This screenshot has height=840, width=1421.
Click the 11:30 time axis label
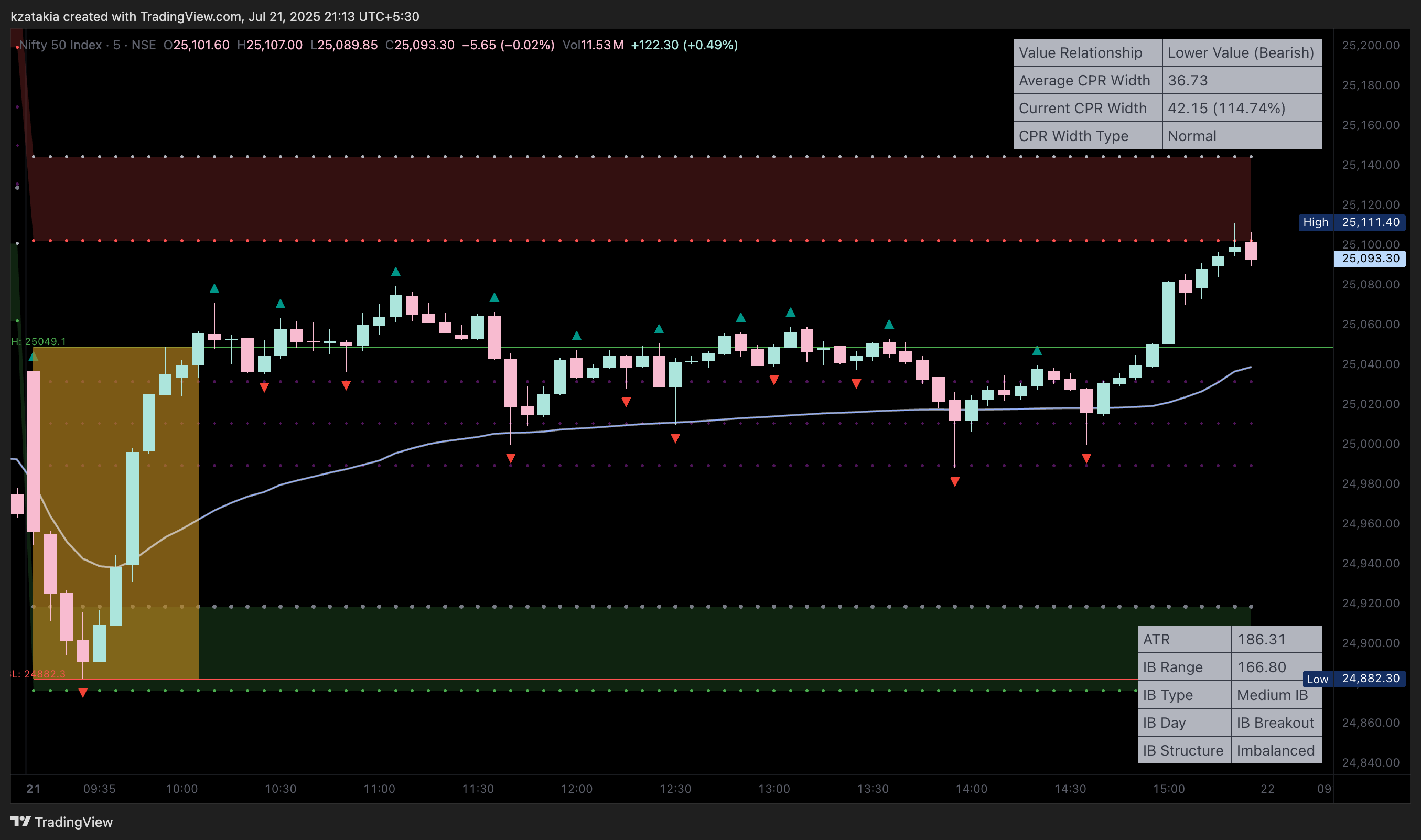pyautogui.click(x=478, y=789)
